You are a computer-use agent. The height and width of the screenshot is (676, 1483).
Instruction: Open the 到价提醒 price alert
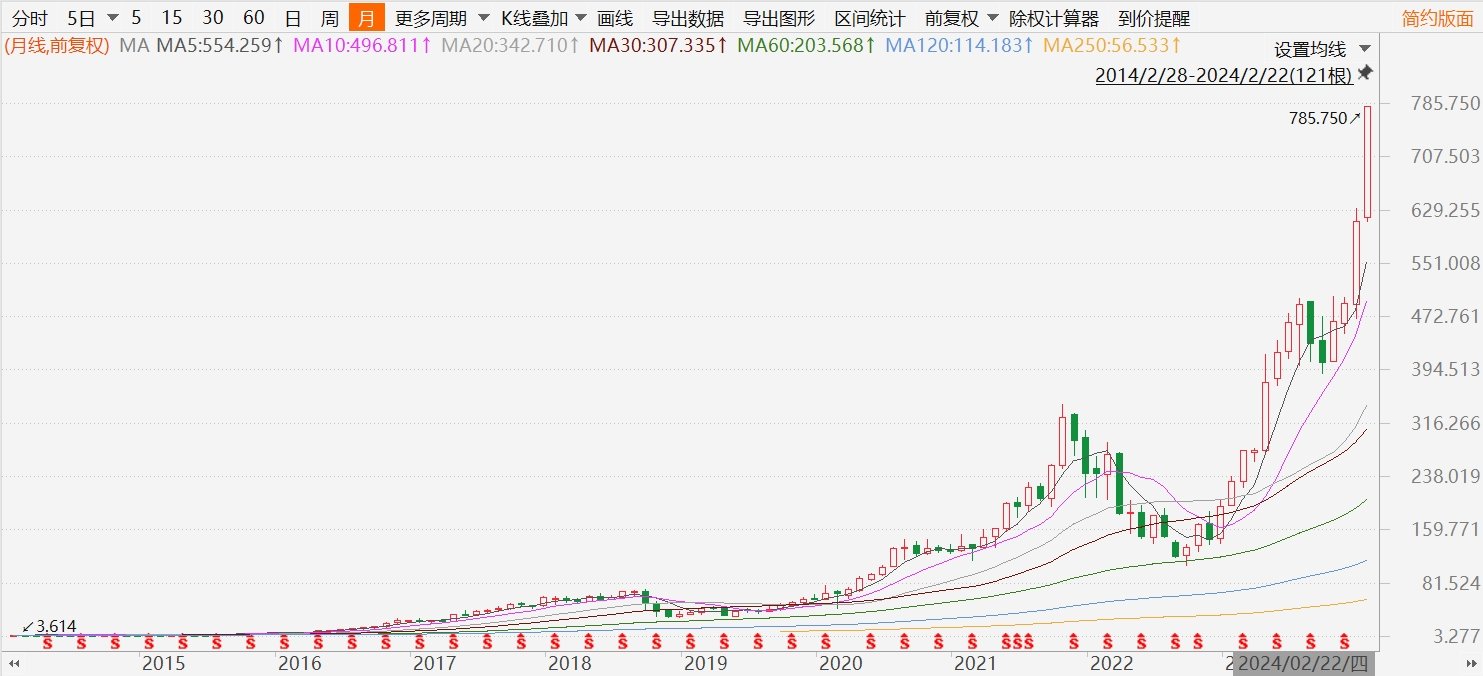coord(1154,18)
